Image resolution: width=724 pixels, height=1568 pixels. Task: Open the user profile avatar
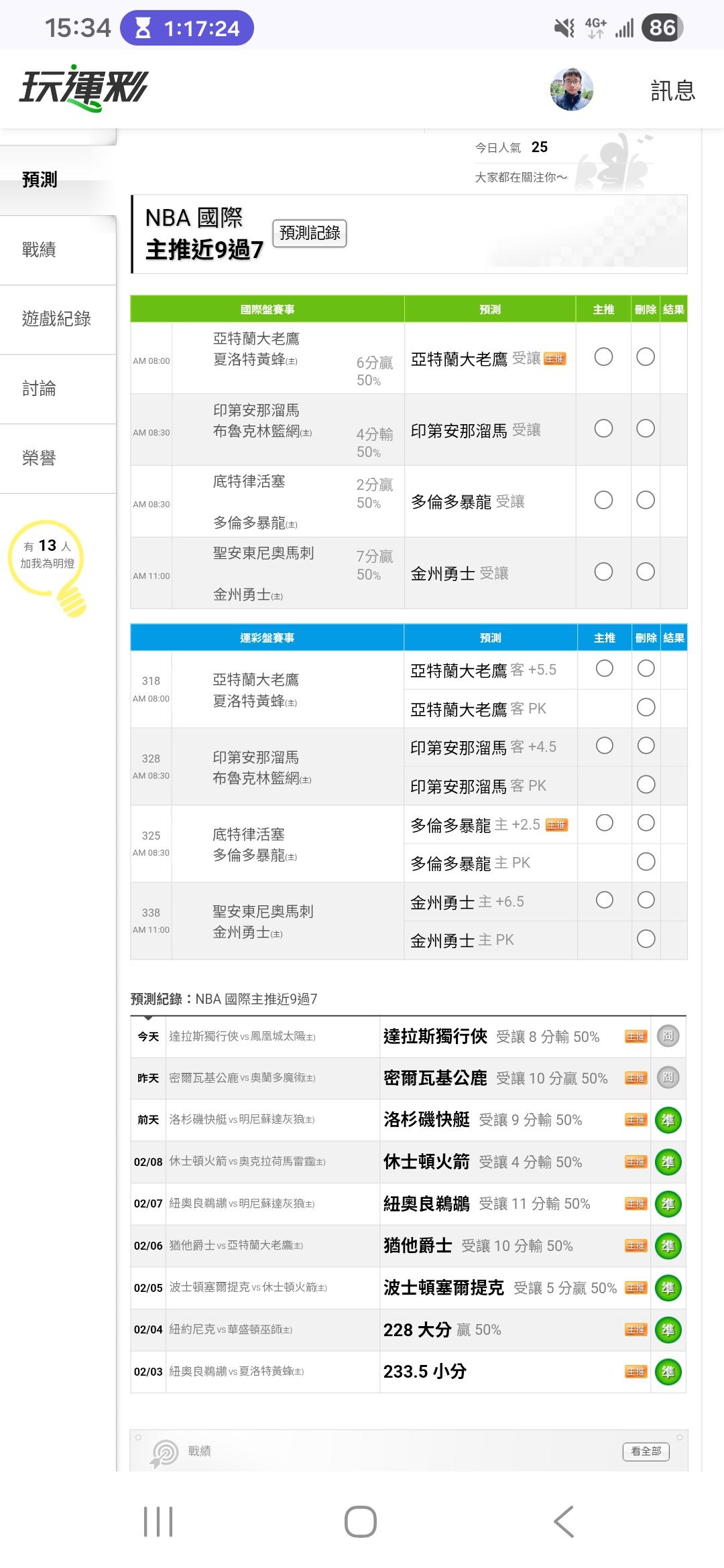tap(571, 89)
